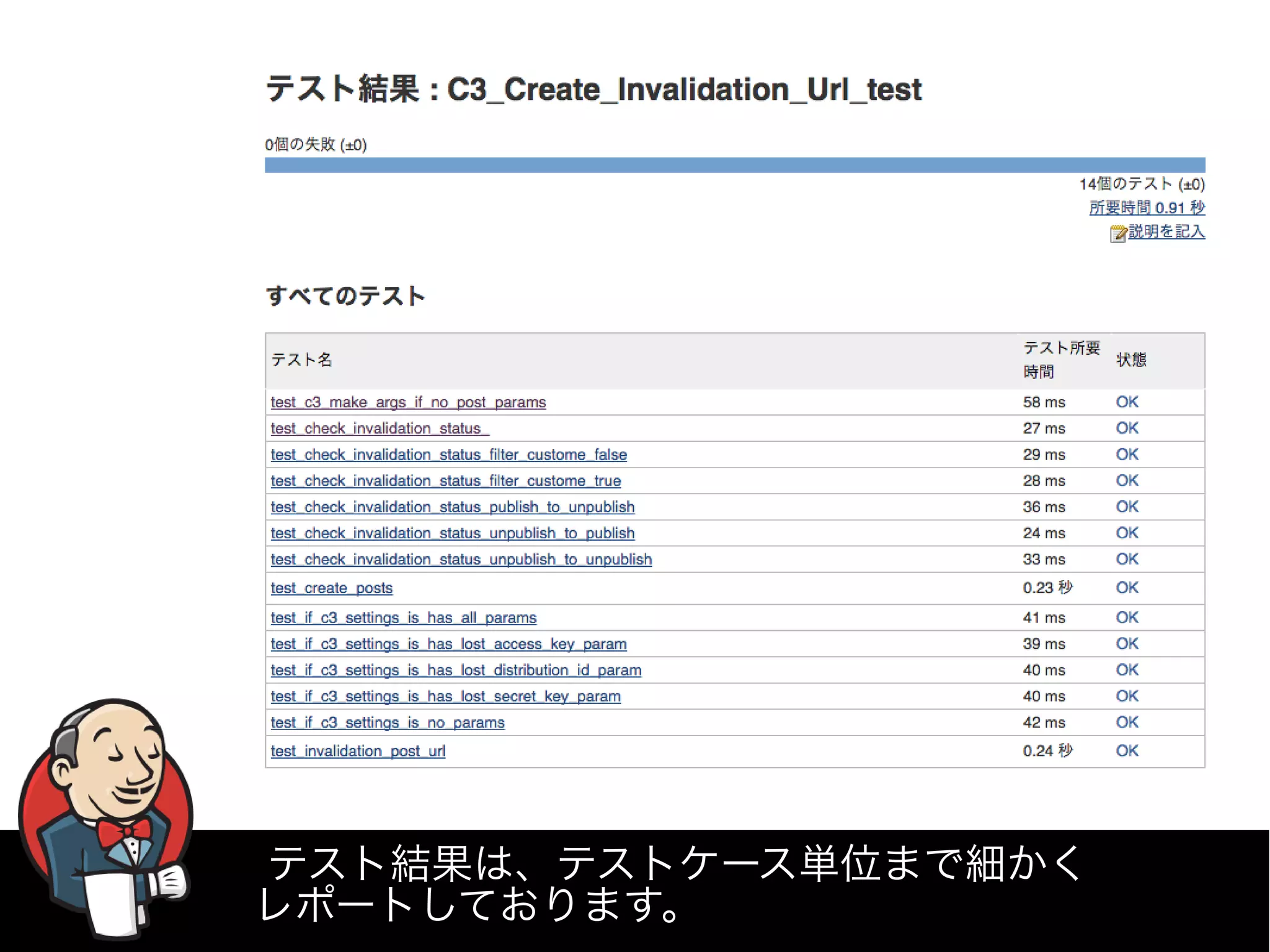Click the テスト結果 page title heading
Image resolution: width=1270 pixels, height=952 pixels.
tap(594, 89)
